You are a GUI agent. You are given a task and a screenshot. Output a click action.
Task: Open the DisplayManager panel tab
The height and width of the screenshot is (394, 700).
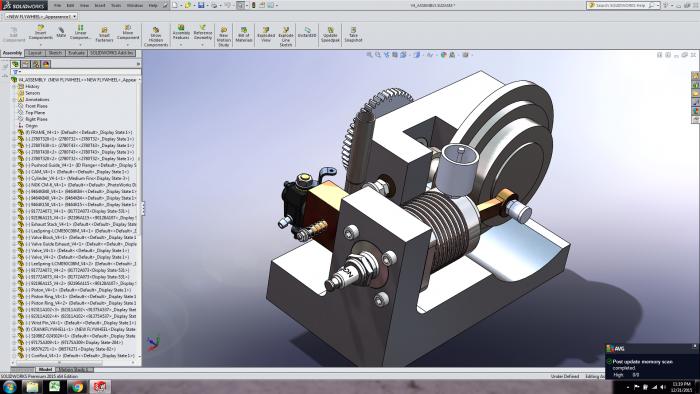[x=46, y=64]
